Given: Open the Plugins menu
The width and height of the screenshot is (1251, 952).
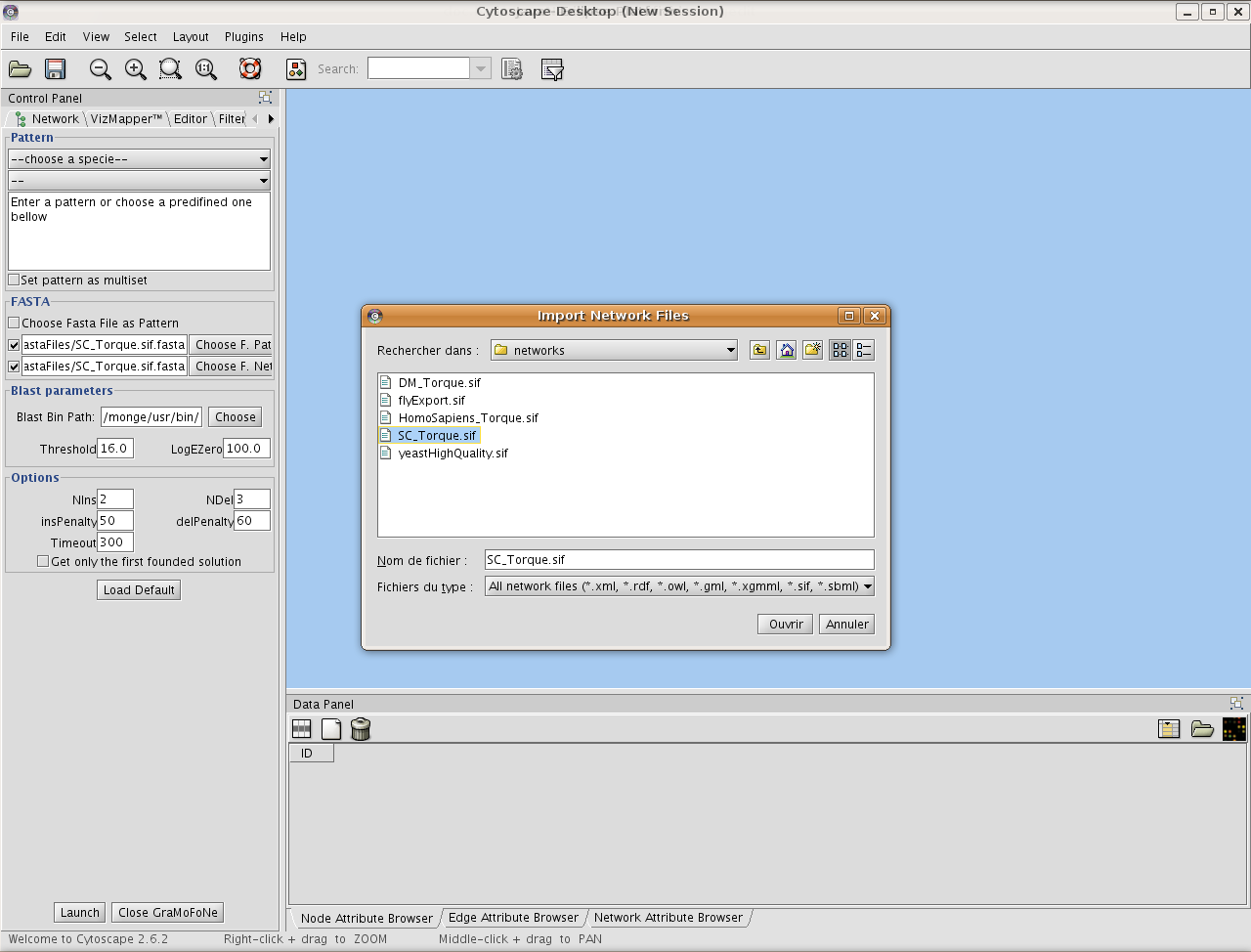Looking at the screenshot, I should coord(244,36).
